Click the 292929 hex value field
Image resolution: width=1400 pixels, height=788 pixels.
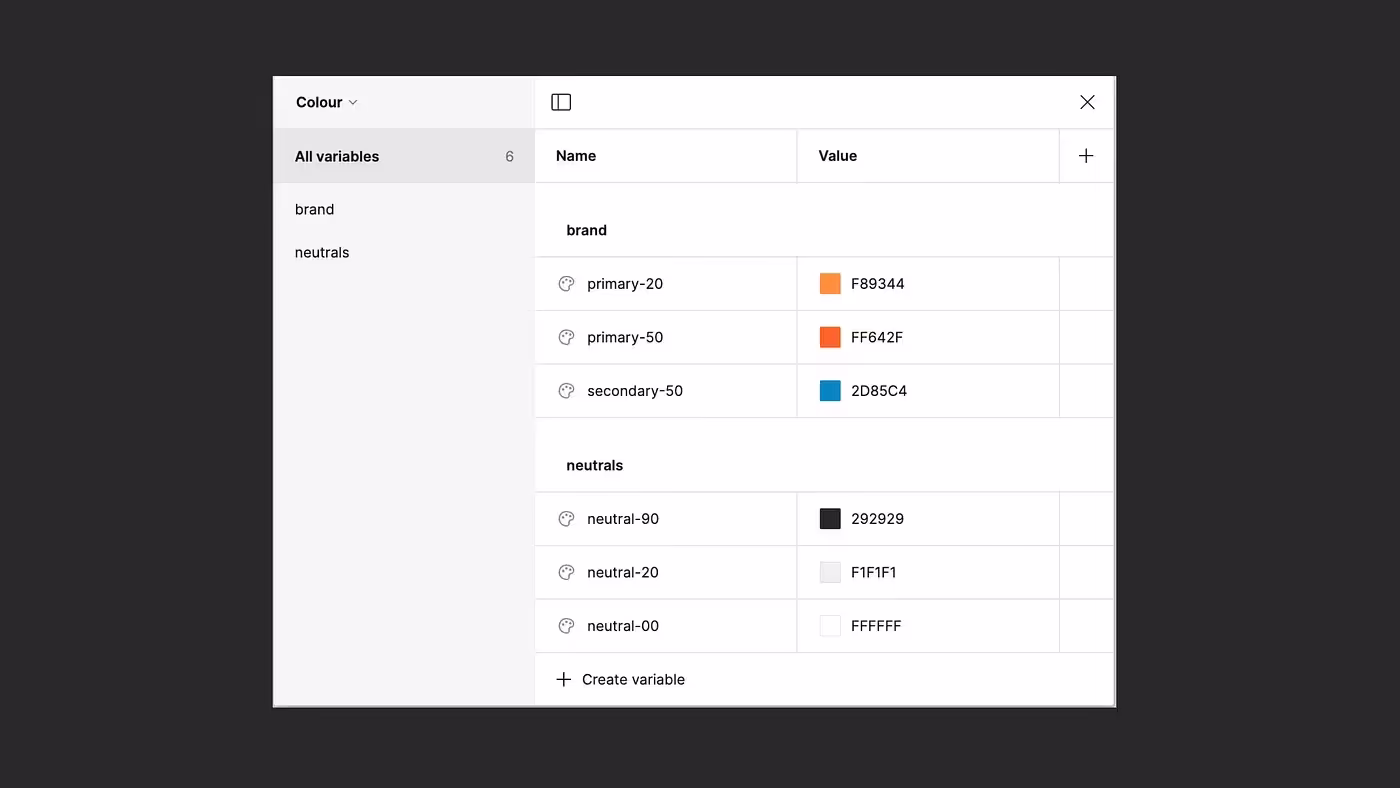pos(877,519)
